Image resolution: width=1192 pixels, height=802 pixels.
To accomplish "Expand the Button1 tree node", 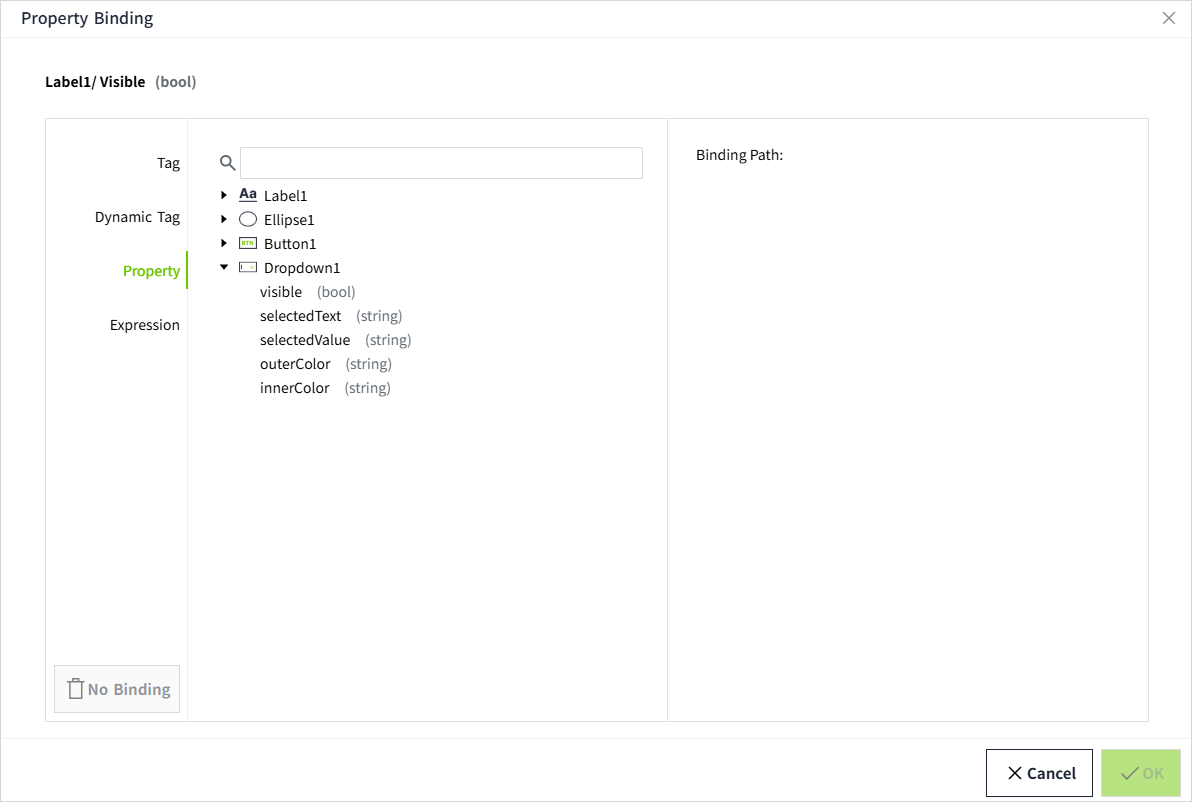I will coord(224,243).
